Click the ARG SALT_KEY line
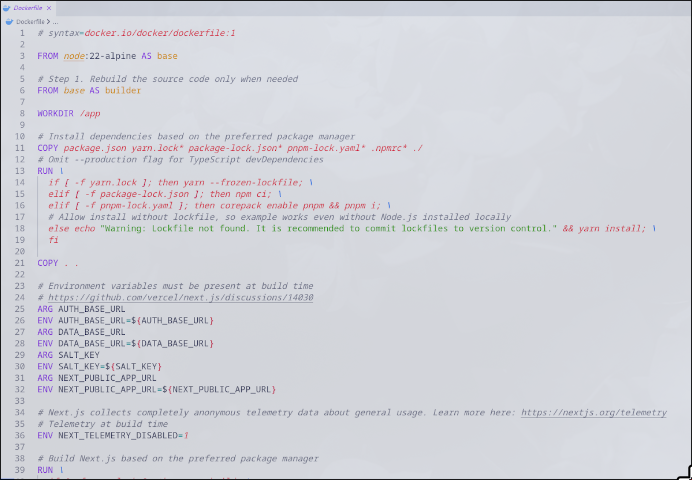This screenshot has height=480, width=692. (70, 355)
